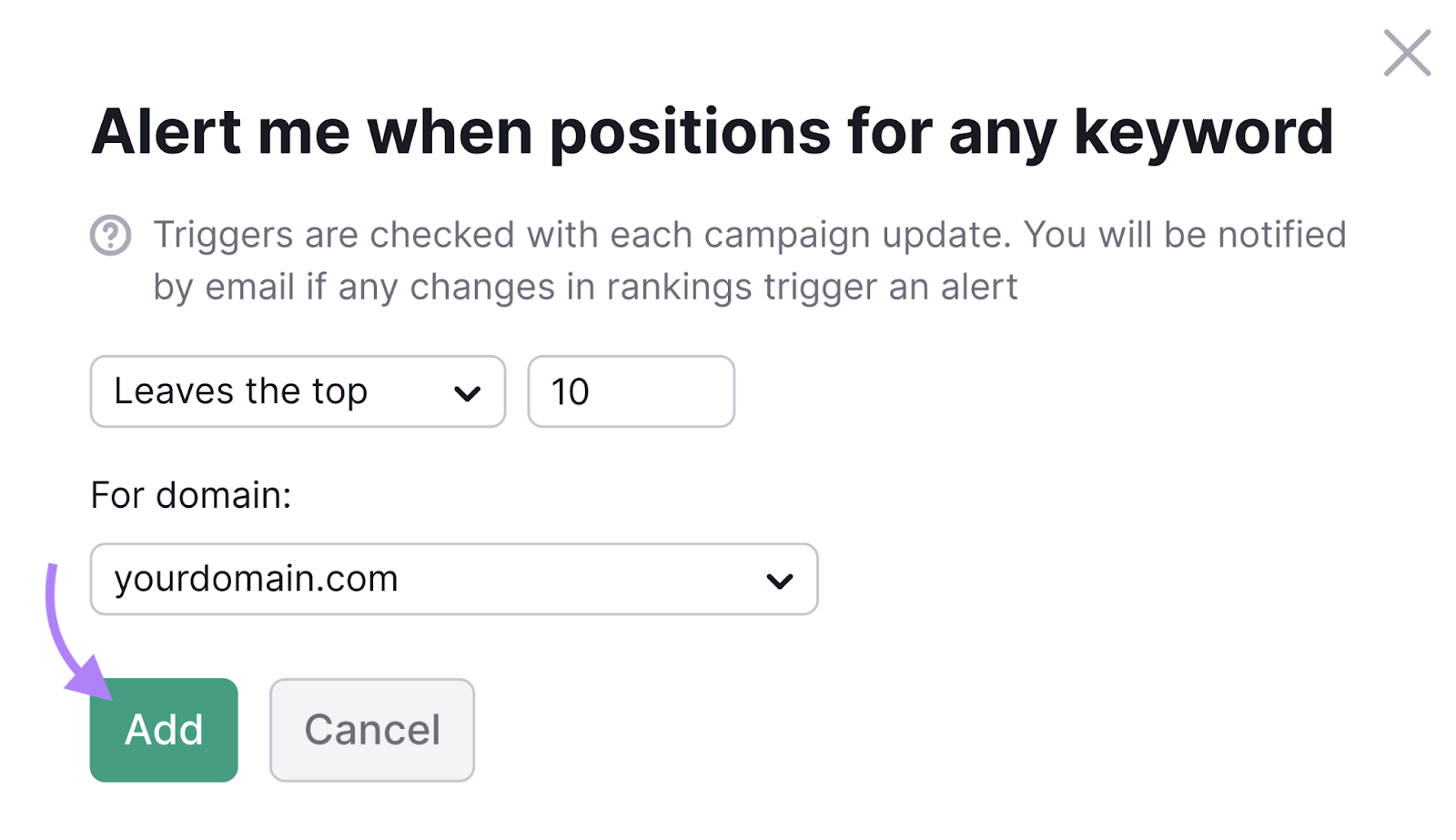This screenshot has width=1456, height=840.
Task: Click the green Add confirmation button
Action: (163, 729)
